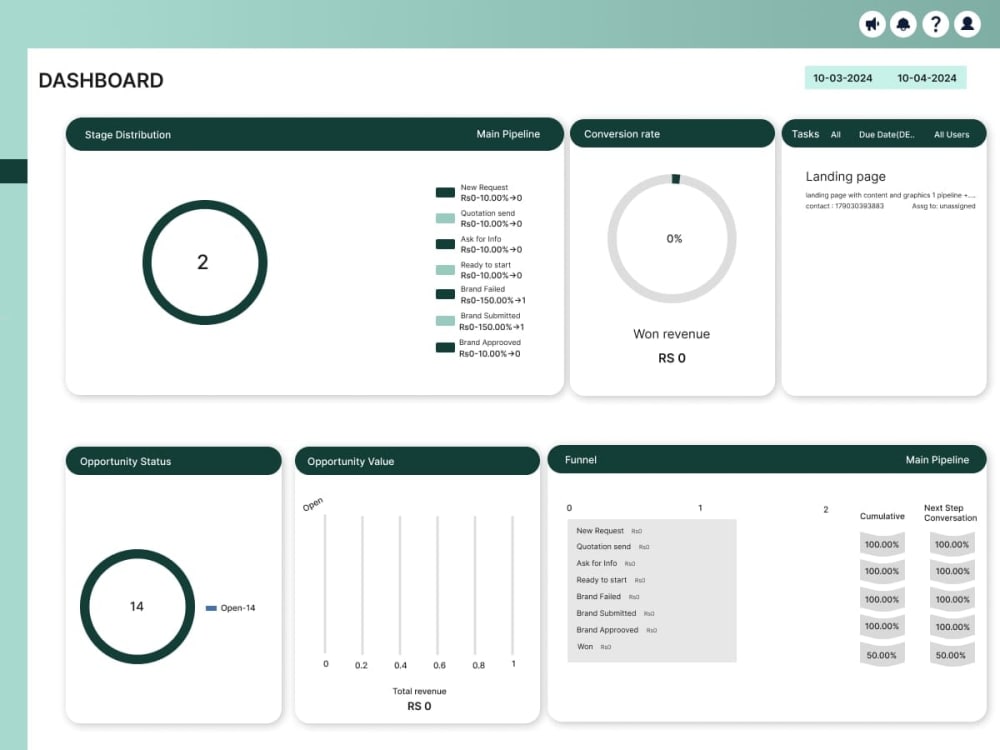Open Main Pipeline dropdown in Stage Distribution
The width and height of the screenshot is (1000, 750).
tap(508, 134)
